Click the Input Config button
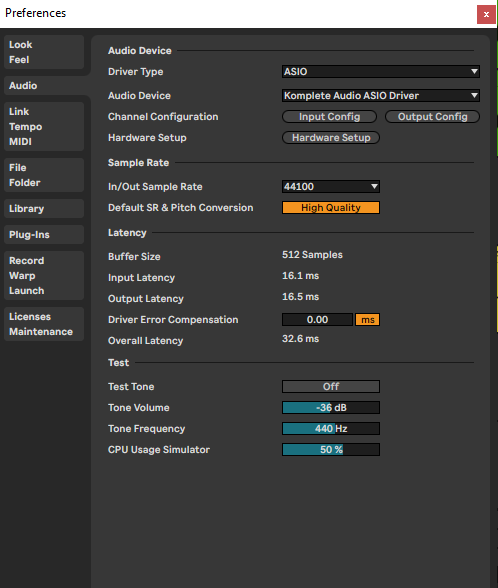498x588 pixels. 329,117
